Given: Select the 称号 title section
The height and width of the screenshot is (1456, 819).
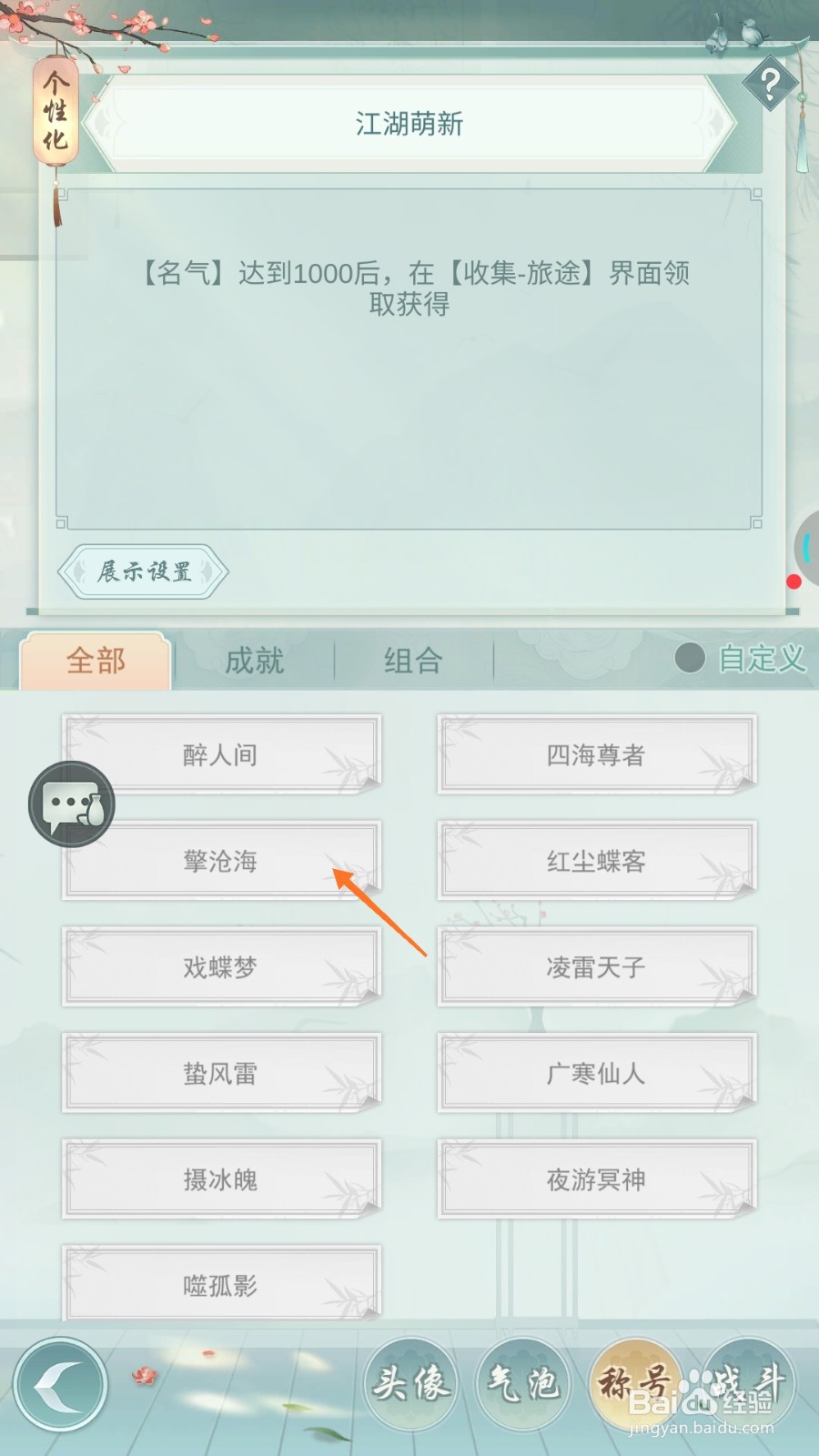Looking at the screenshot, I should click(635, 1383).
